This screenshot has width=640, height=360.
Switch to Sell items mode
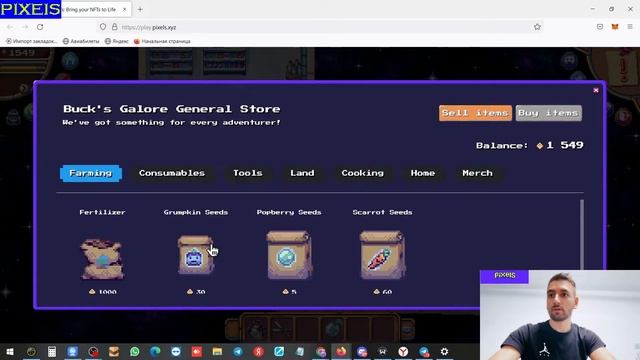[475, 113]
